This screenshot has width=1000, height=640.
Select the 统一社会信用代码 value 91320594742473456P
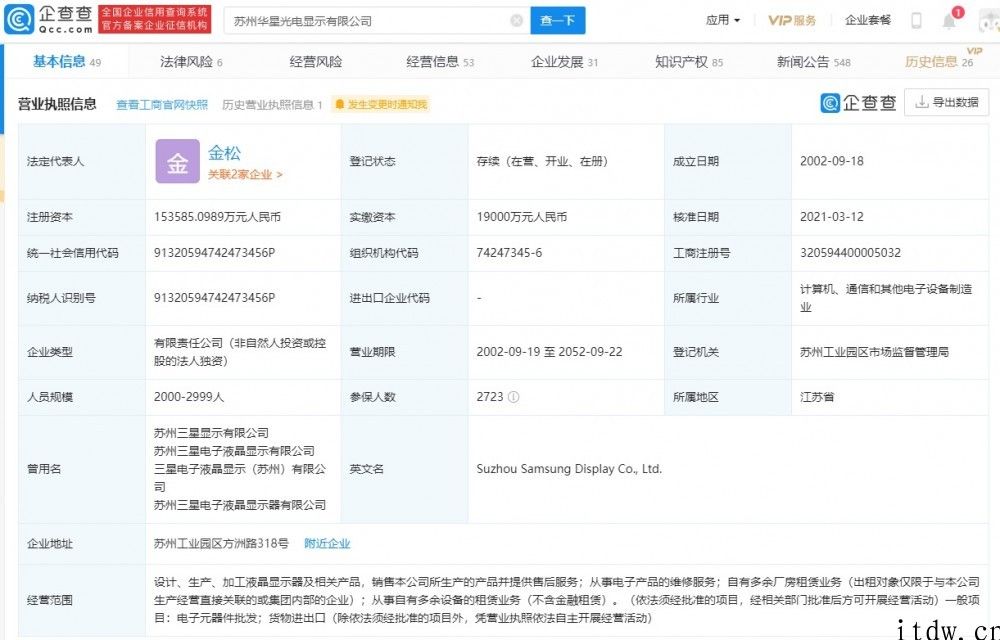[214, 253]
